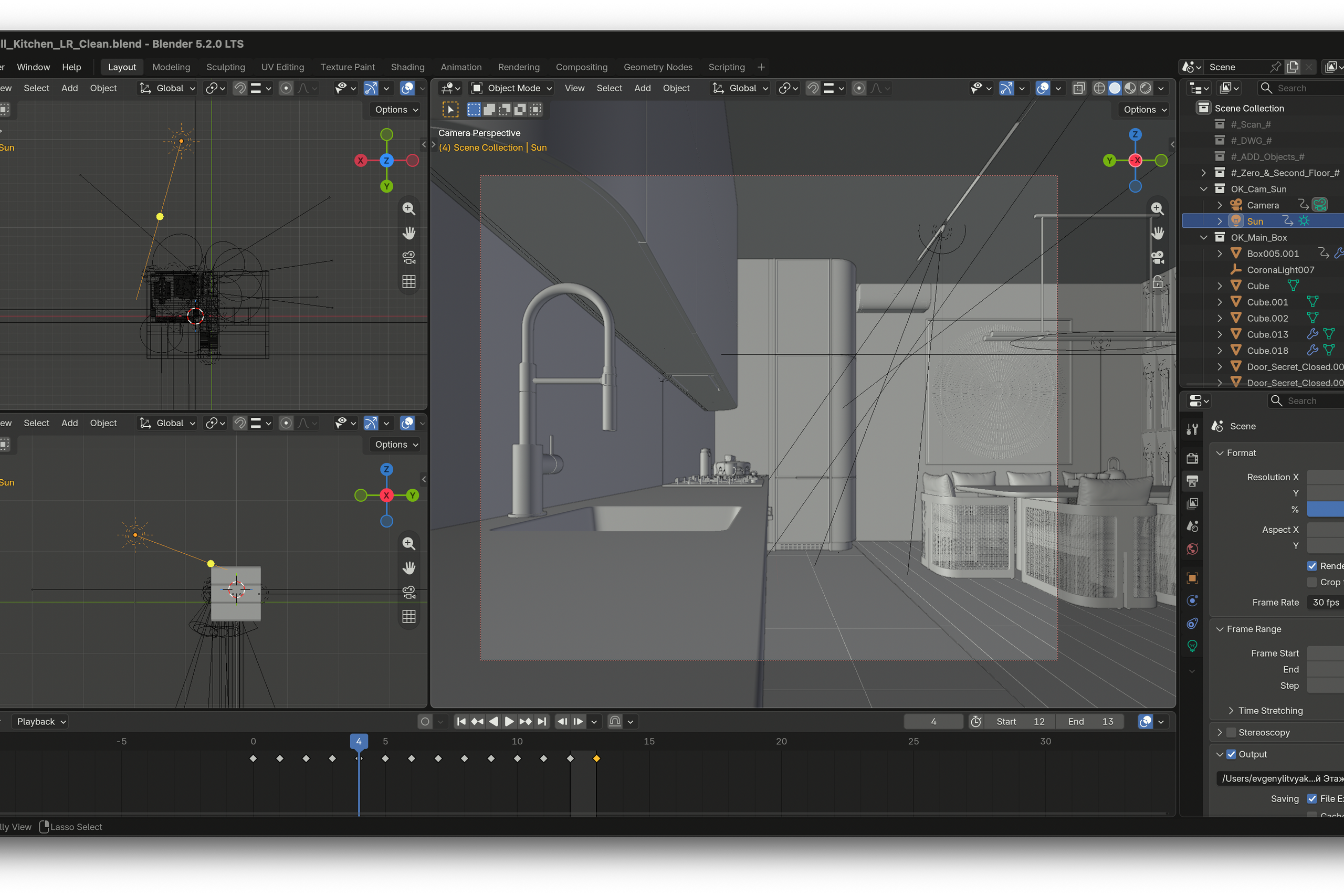Open Output properties printer tab icon
Viewport: 1344px width, 896px height.
(x=1192, y=481)
